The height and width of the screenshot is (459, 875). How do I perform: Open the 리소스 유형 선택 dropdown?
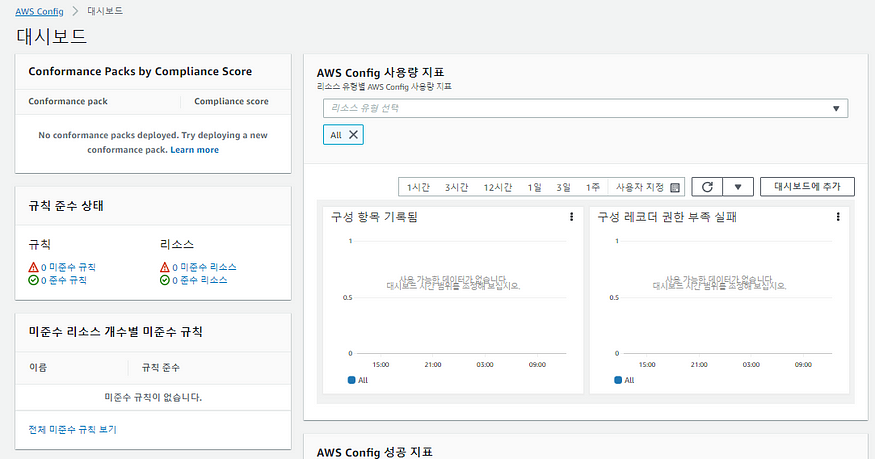pos(585,108)
